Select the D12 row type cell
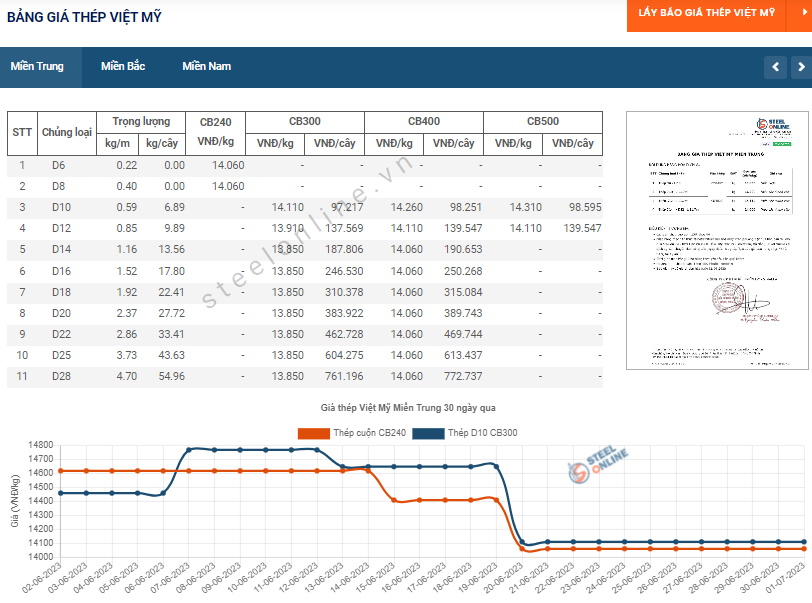The height and width of the screenshot is (603, 812). click(61, 228)
